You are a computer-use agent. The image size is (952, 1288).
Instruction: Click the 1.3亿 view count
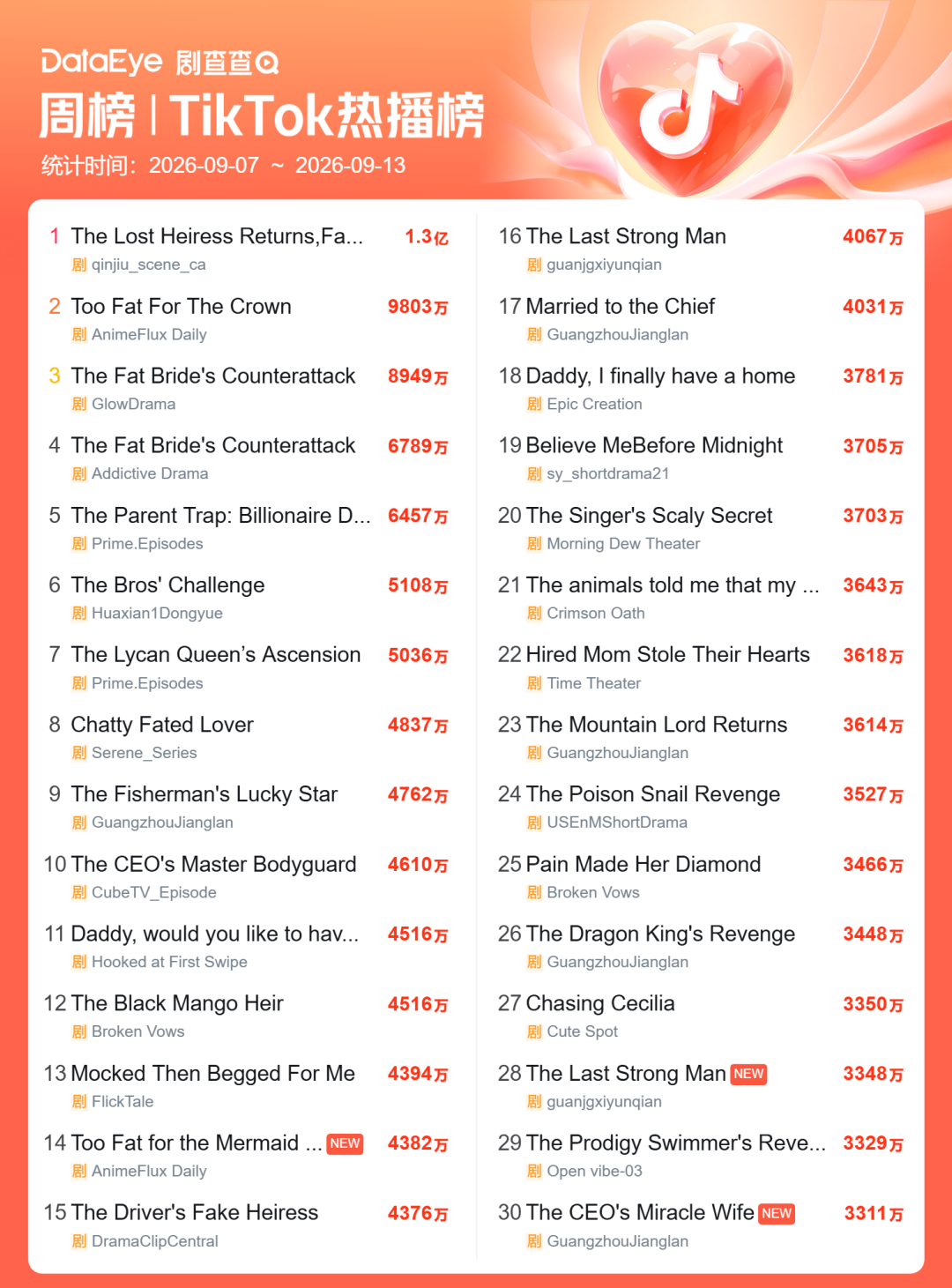pyautogui.click(x=427, y=237)
